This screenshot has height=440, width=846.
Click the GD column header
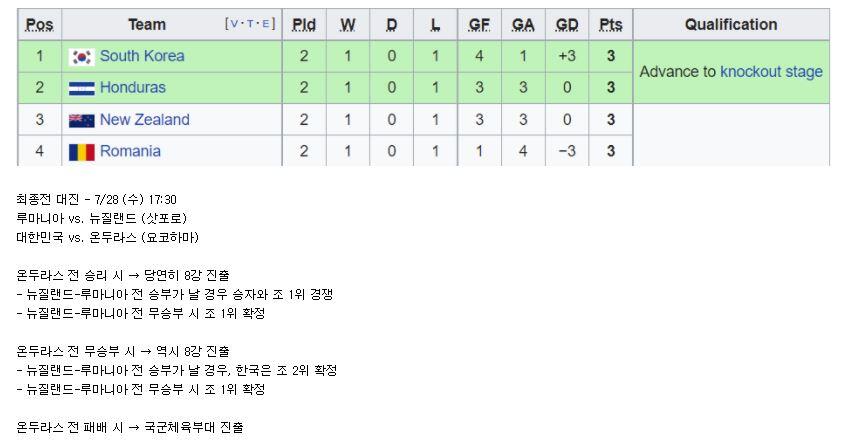[x=567, y=25]
